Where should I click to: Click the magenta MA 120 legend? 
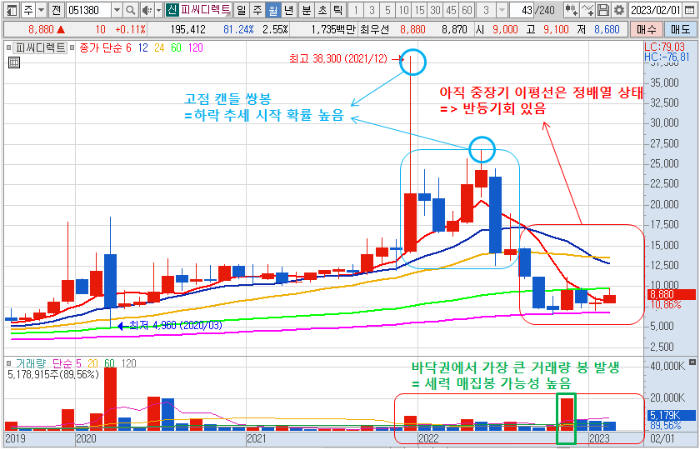[196, 47]
